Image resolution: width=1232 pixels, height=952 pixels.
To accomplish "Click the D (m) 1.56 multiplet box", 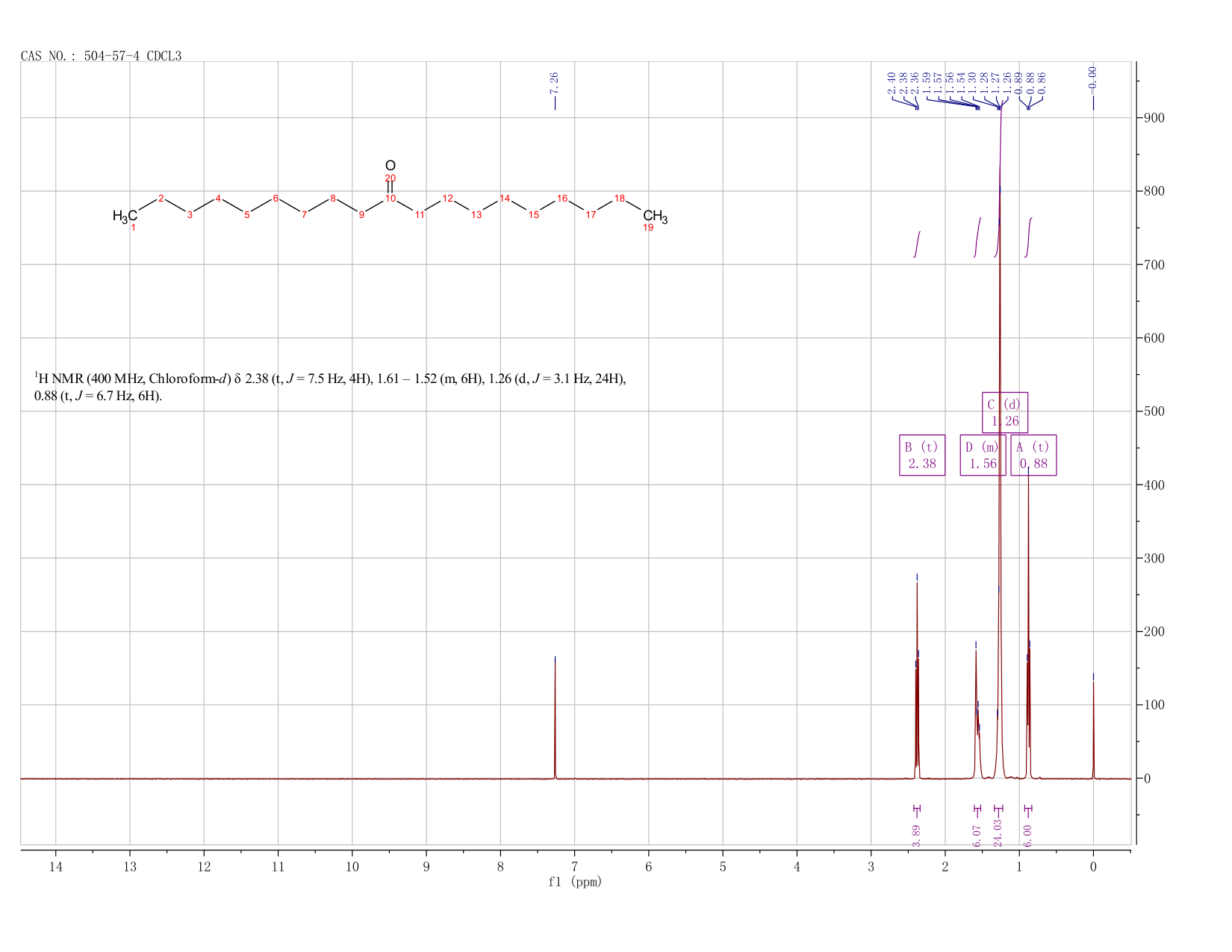I will [x=983, y=455].
